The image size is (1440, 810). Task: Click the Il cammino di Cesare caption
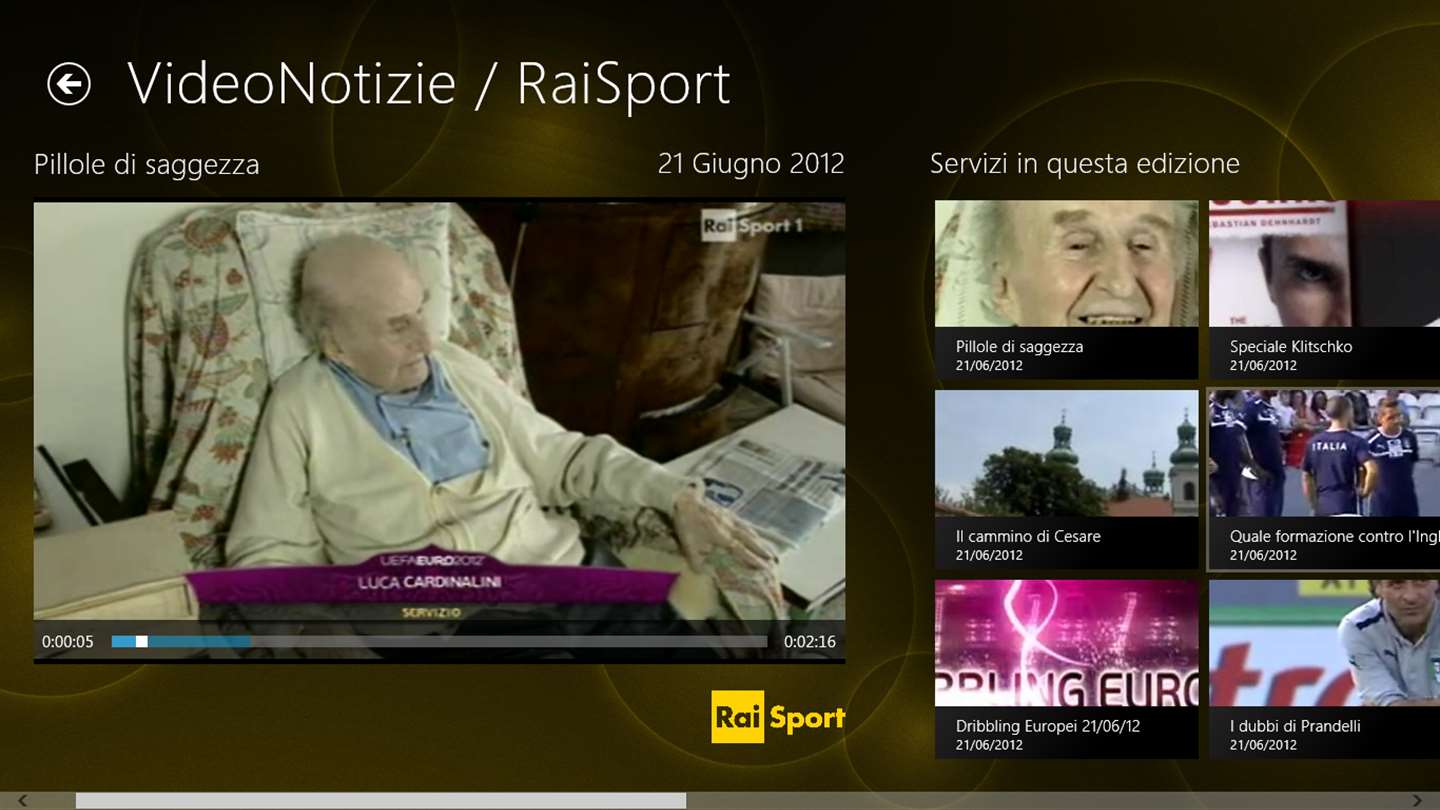(x=1028, y=536)
